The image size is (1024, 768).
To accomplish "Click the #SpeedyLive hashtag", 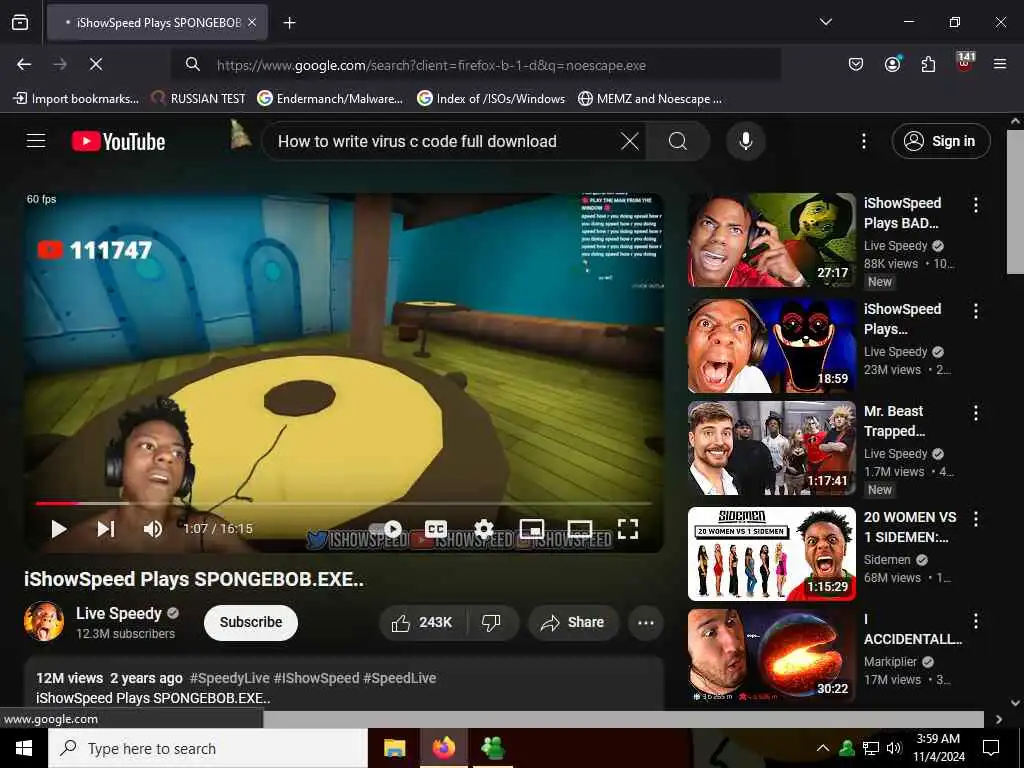I will pyautogui.click(x=228, y=678).
